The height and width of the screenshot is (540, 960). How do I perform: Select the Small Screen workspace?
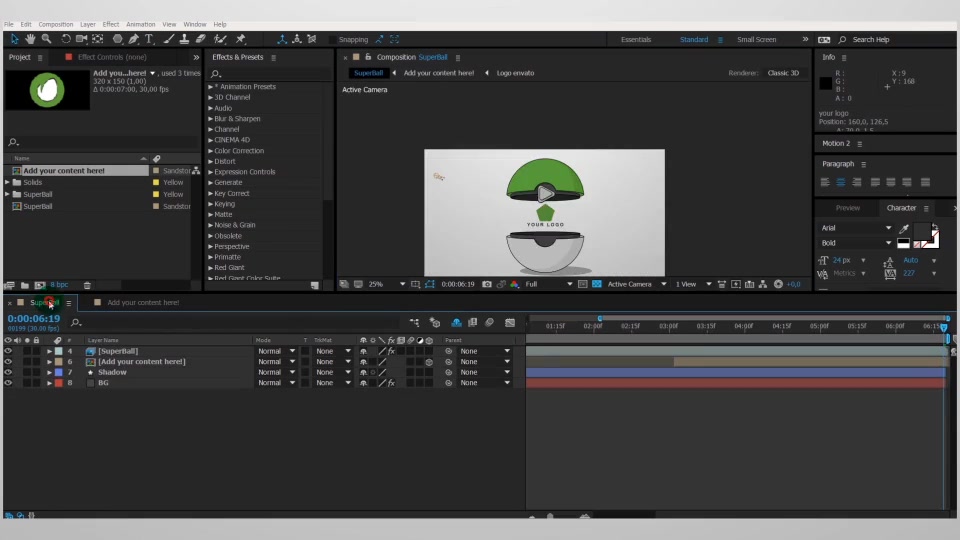point(756,39)
